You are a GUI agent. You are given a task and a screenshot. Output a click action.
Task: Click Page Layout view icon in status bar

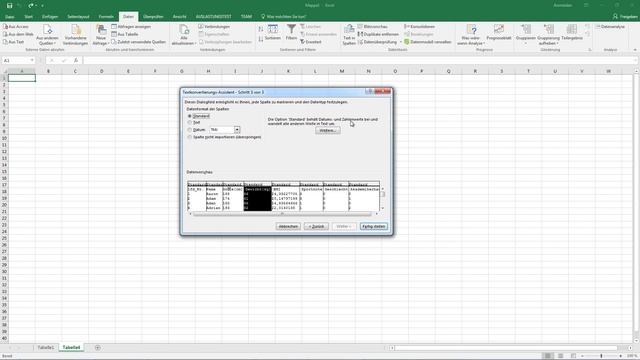tap(560, 356)
